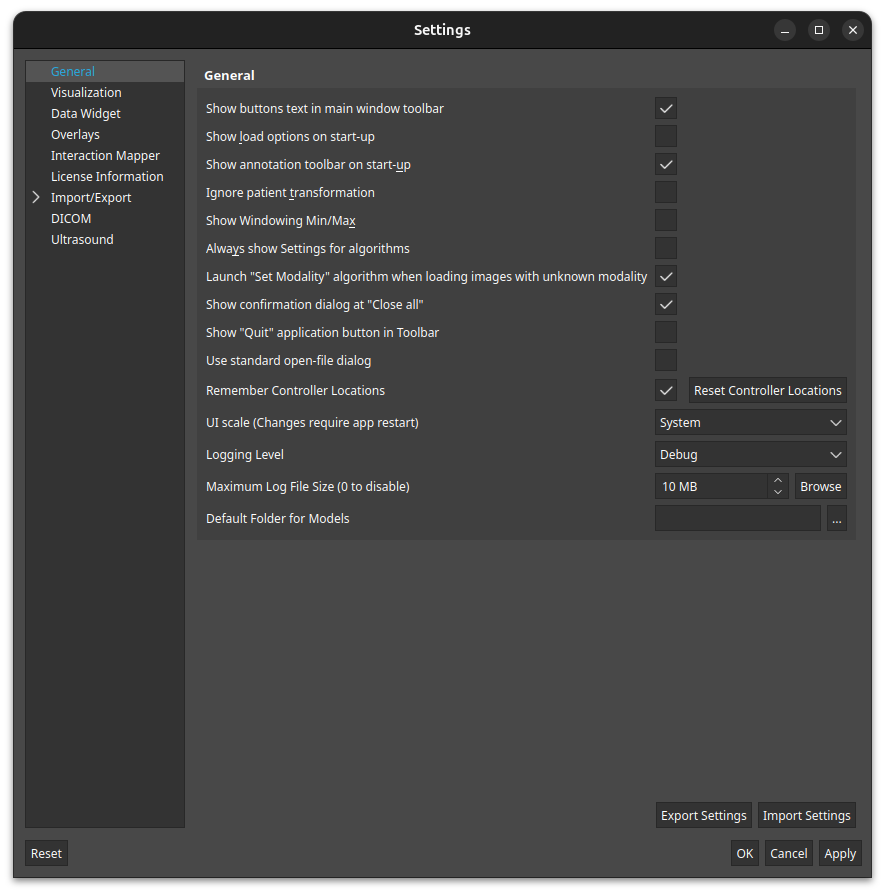Switch to Ultrasound settings
Image resolution: width=885 pixels, height=894 pixels.
click(105, 239)
